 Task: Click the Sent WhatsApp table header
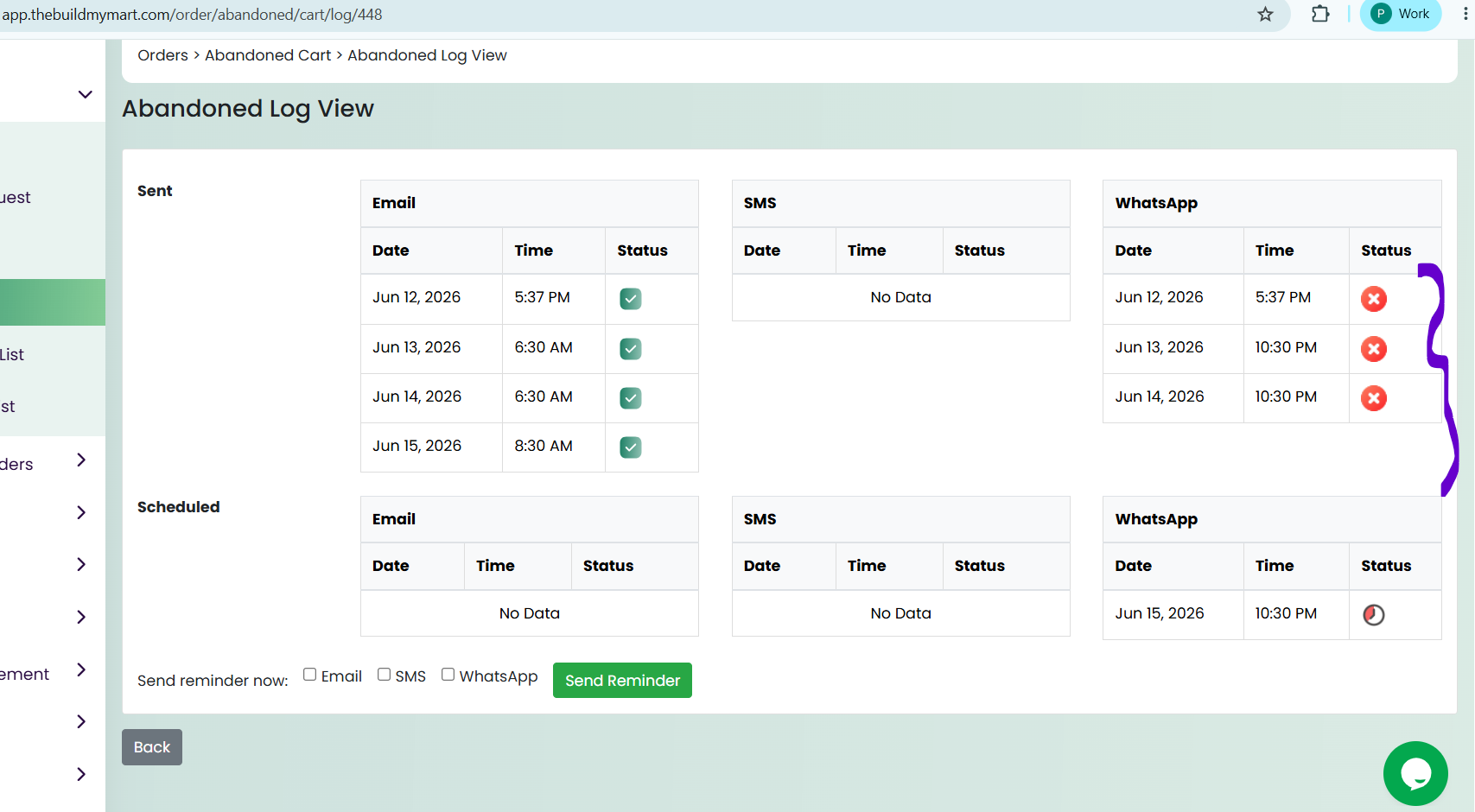click(x=1272, y=203)
